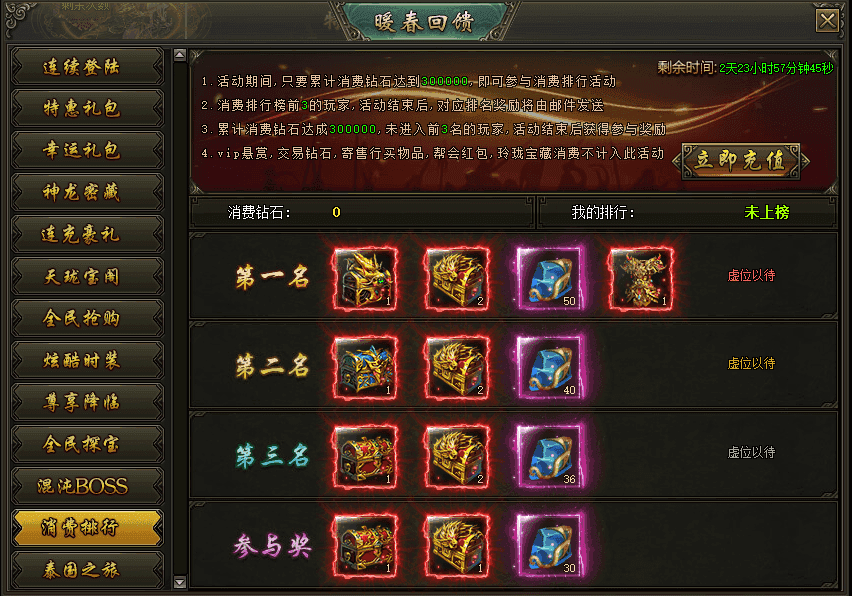Select the 参与奖 blue gem item ×30
Screen dimensions: 852x596
tap(549, 545)
